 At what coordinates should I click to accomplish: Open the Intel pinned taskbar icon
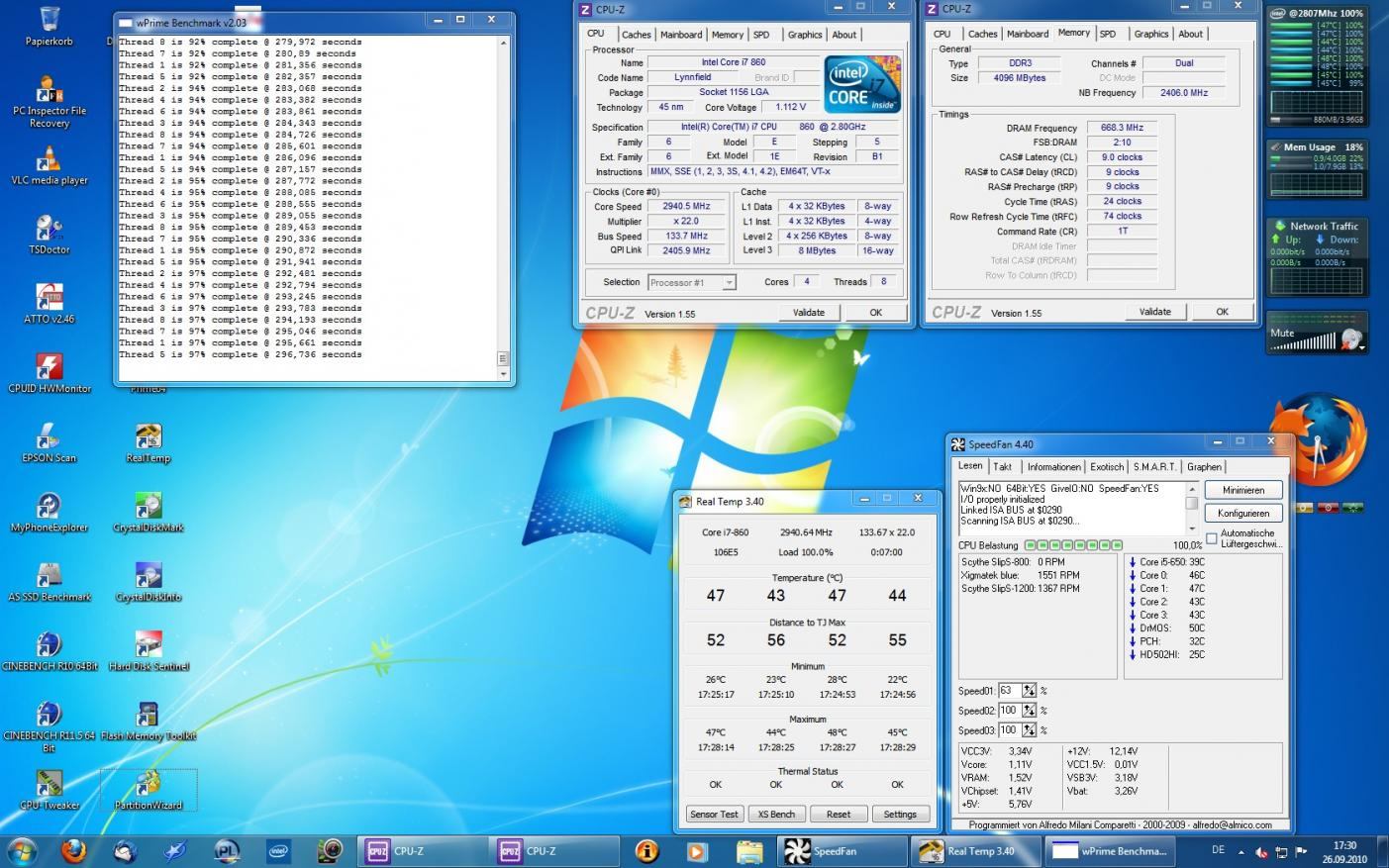(279, 850)
